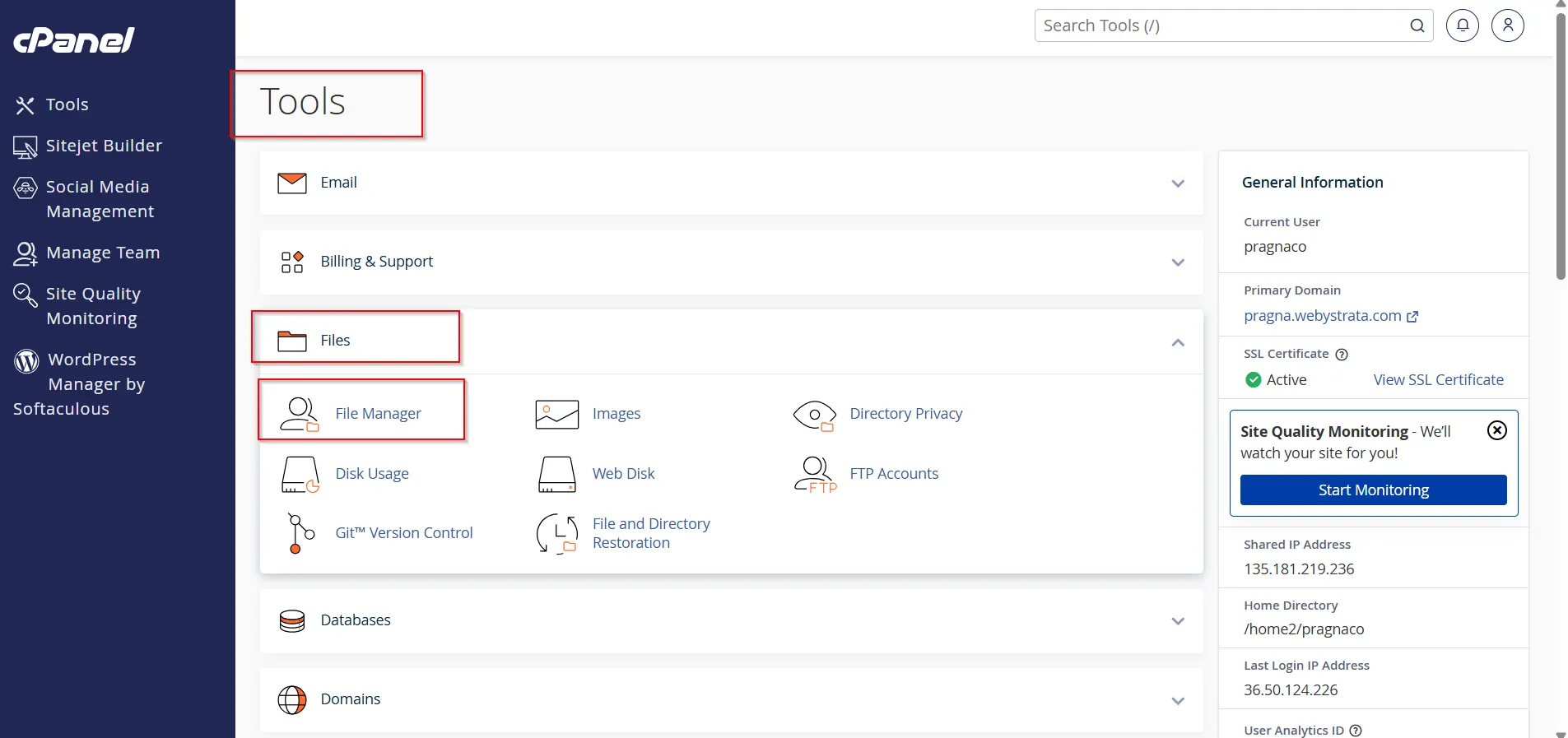The height and width of the screenshot is (738, 1568).
Task: Click the Tools wrench icon in sidebar
Action: [26, 105]
